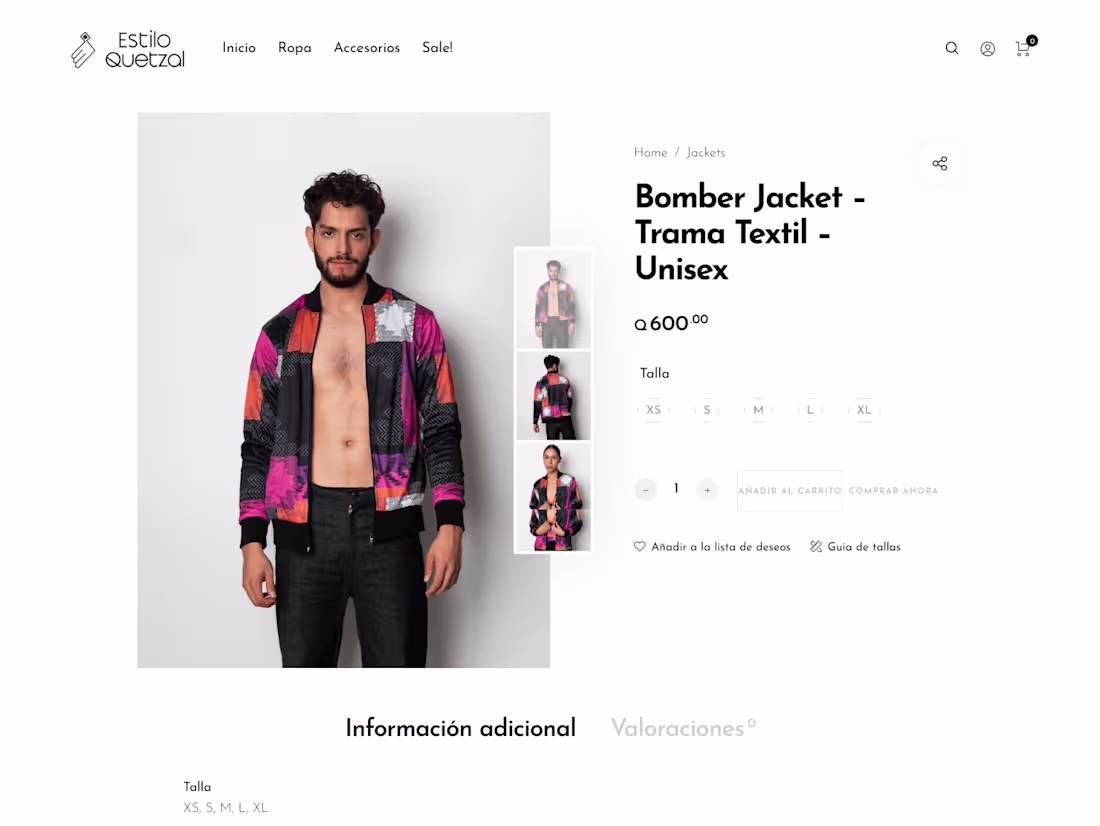Pick size L option
The width and height of the screenshot is (1100, 826).
pos(810,410)
